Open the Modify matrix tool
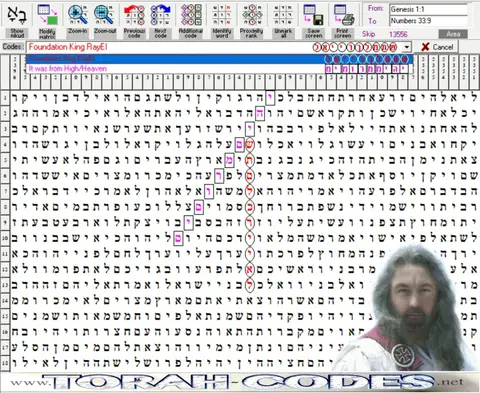The image size is (480, 393). tap(47, 20)
